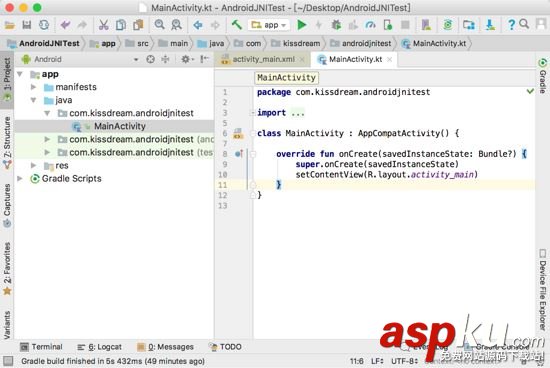The width and height of the screenshot is (550, 368).
Task: Click the Sync Project with Gradle icon
Action: pos(448,25)
